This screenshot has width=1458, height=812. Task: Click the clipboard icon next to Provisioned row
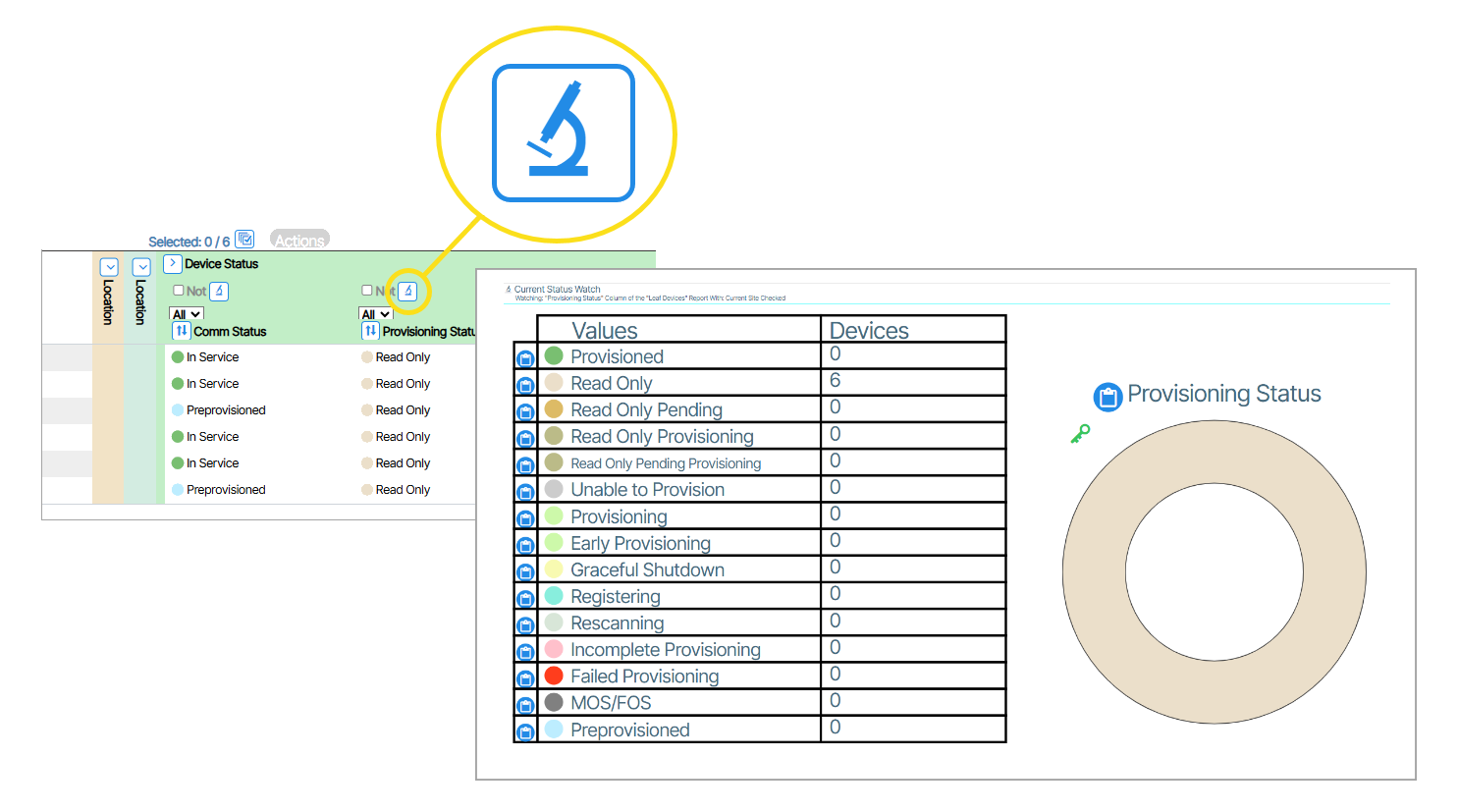(525, 358)
